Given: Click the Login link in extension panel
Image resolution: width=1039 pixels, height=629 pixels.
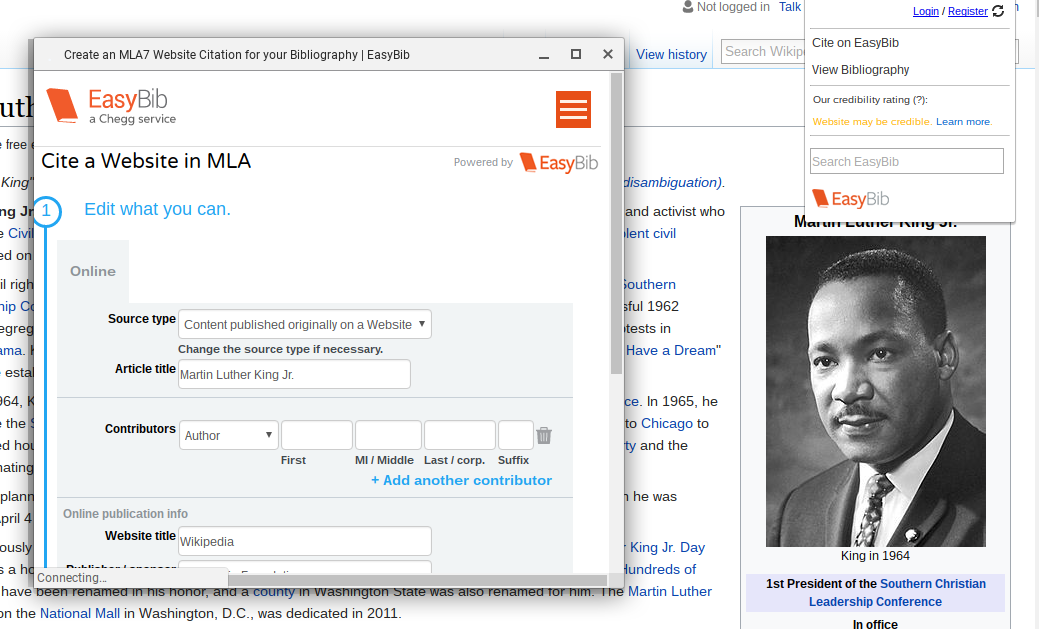Looking at the screenshot, I should click(x=926, y=11).
